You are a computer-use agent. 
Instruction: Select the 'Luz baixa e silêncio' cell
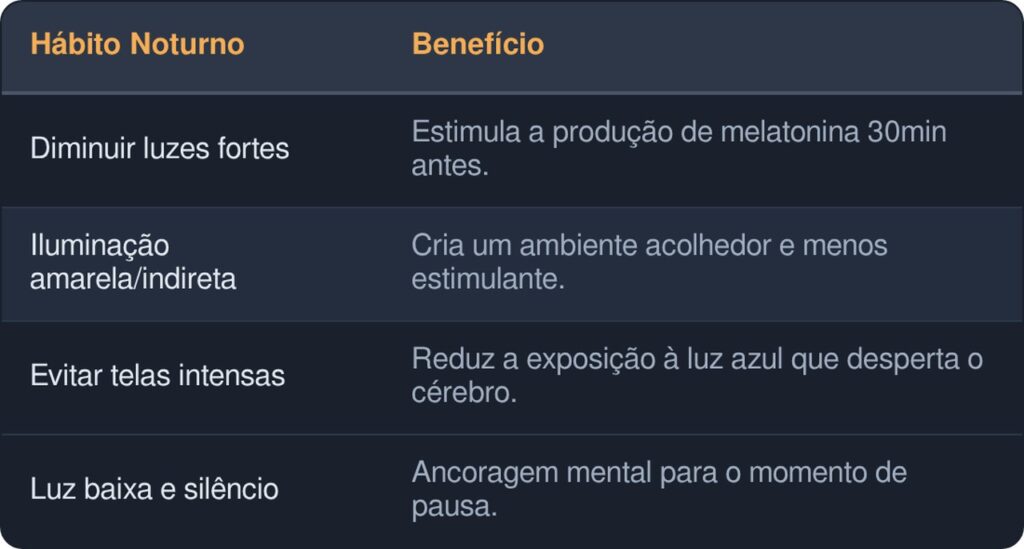pyautogui.click(x=154, y=490)
